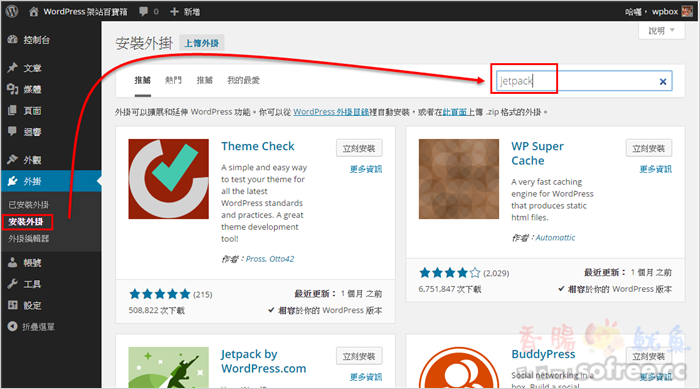The width and height of the screenshot is (700, 389).
Task: Open the wpbox user avatar
Action: (x=687, y=12)
